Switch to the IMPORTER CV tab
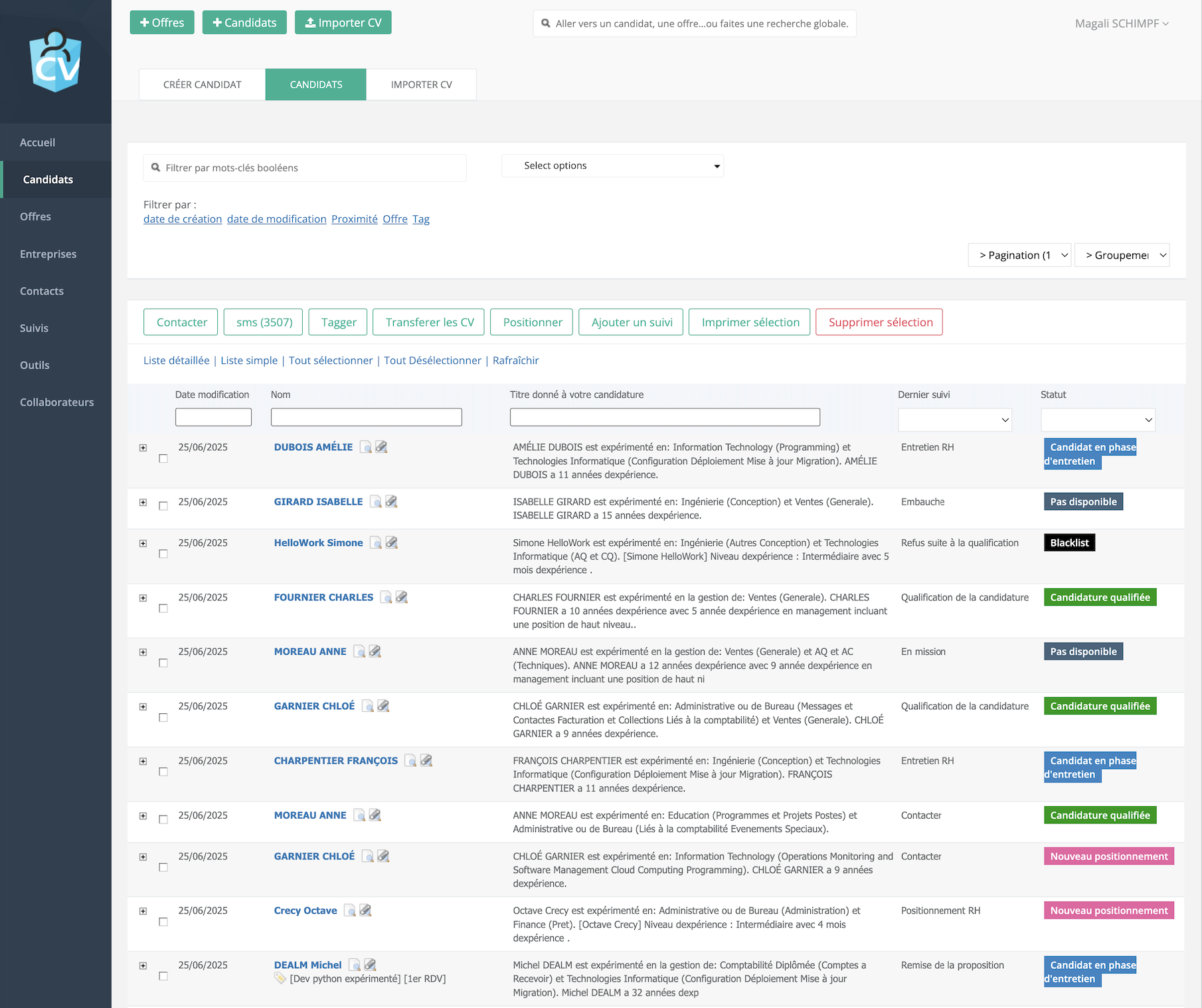The height and width of the screenshot is (1008, 1202). (421, 85)
